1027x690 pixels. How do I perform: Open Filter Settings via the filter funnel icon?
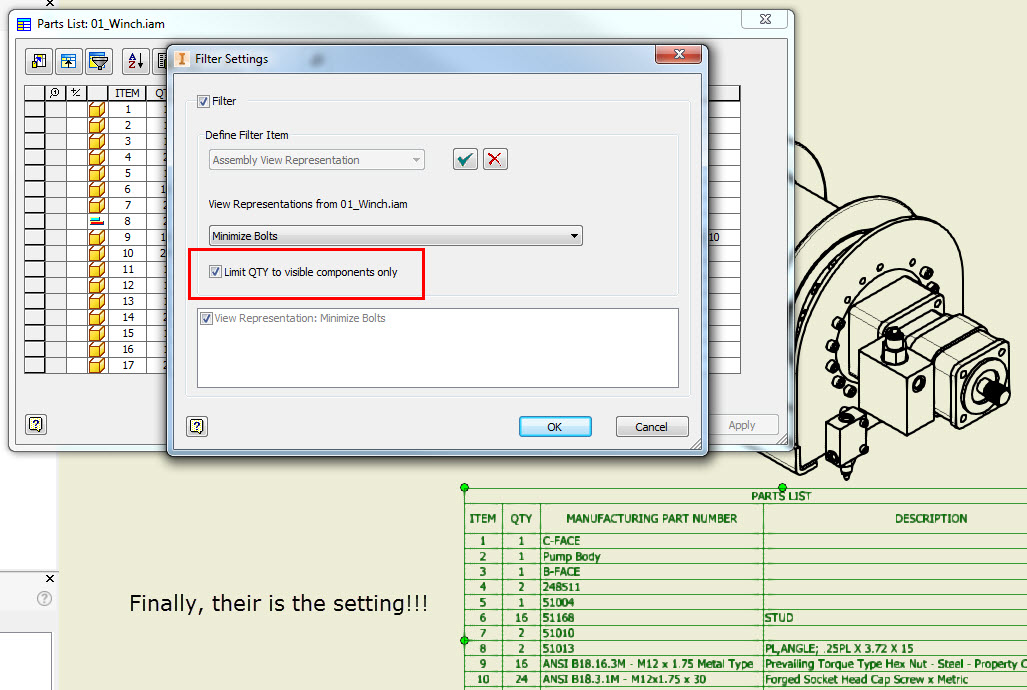[x=98, y=62]
